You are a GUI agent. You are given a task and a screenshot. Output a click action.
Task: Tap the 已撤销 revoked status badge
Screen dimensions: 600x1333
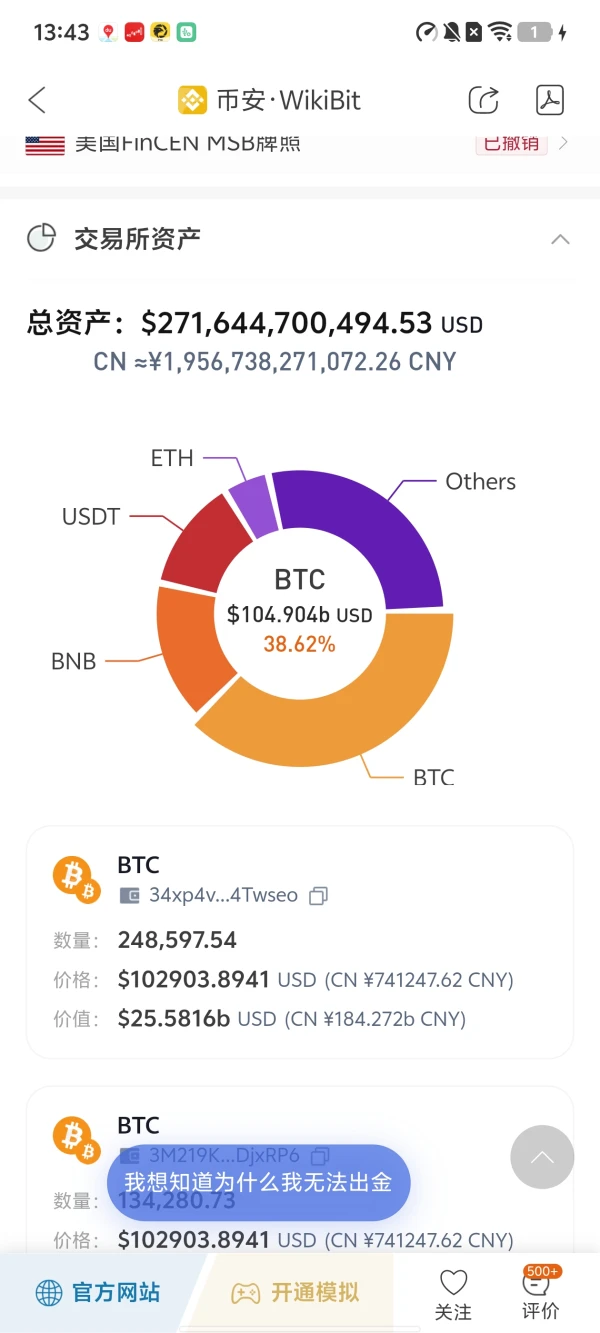tap(511, 143)
